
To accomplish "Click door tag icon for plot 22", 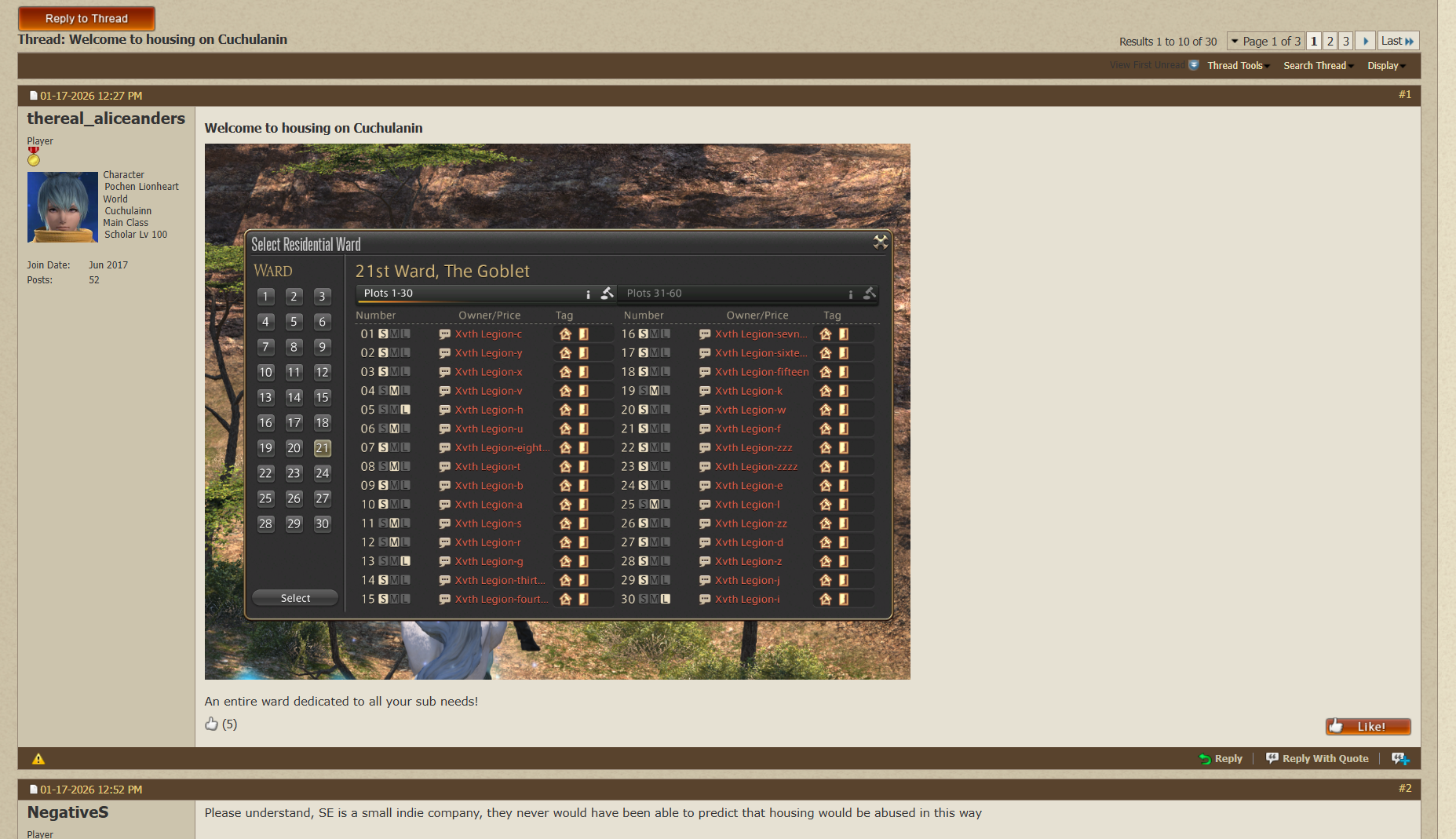I will click(844, 447).
